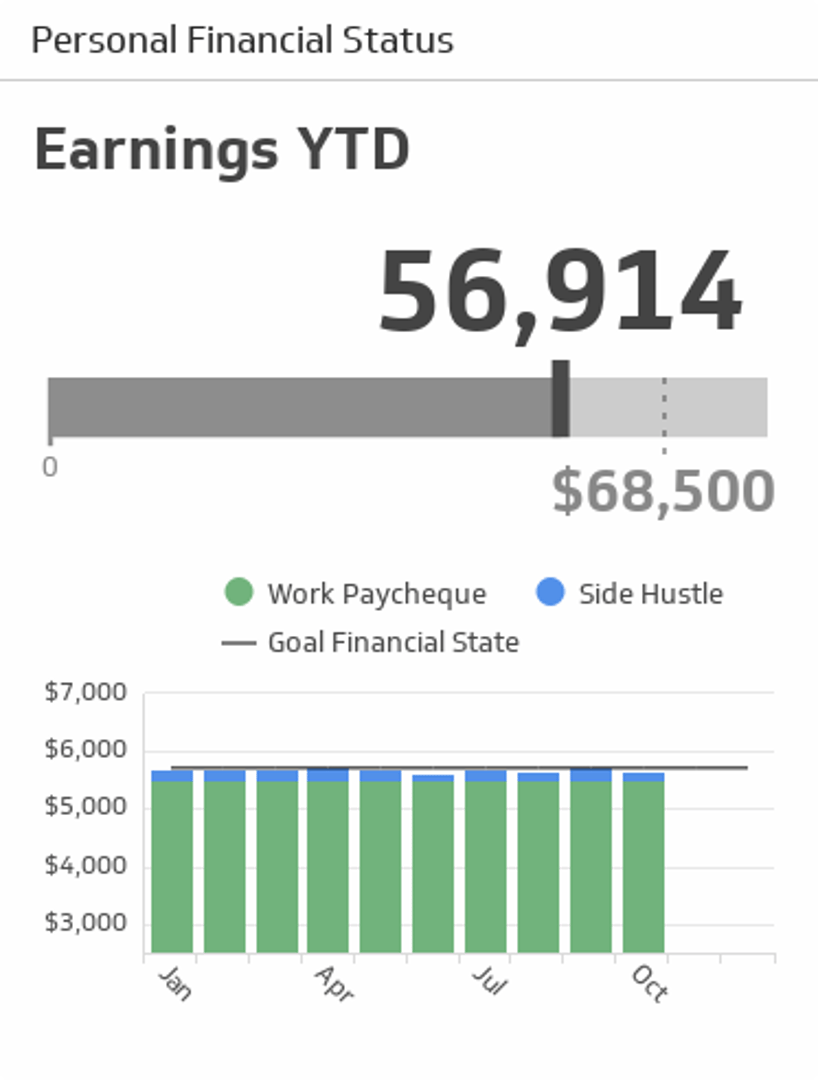Click the Jan axis label

click(x=174, y=984)
